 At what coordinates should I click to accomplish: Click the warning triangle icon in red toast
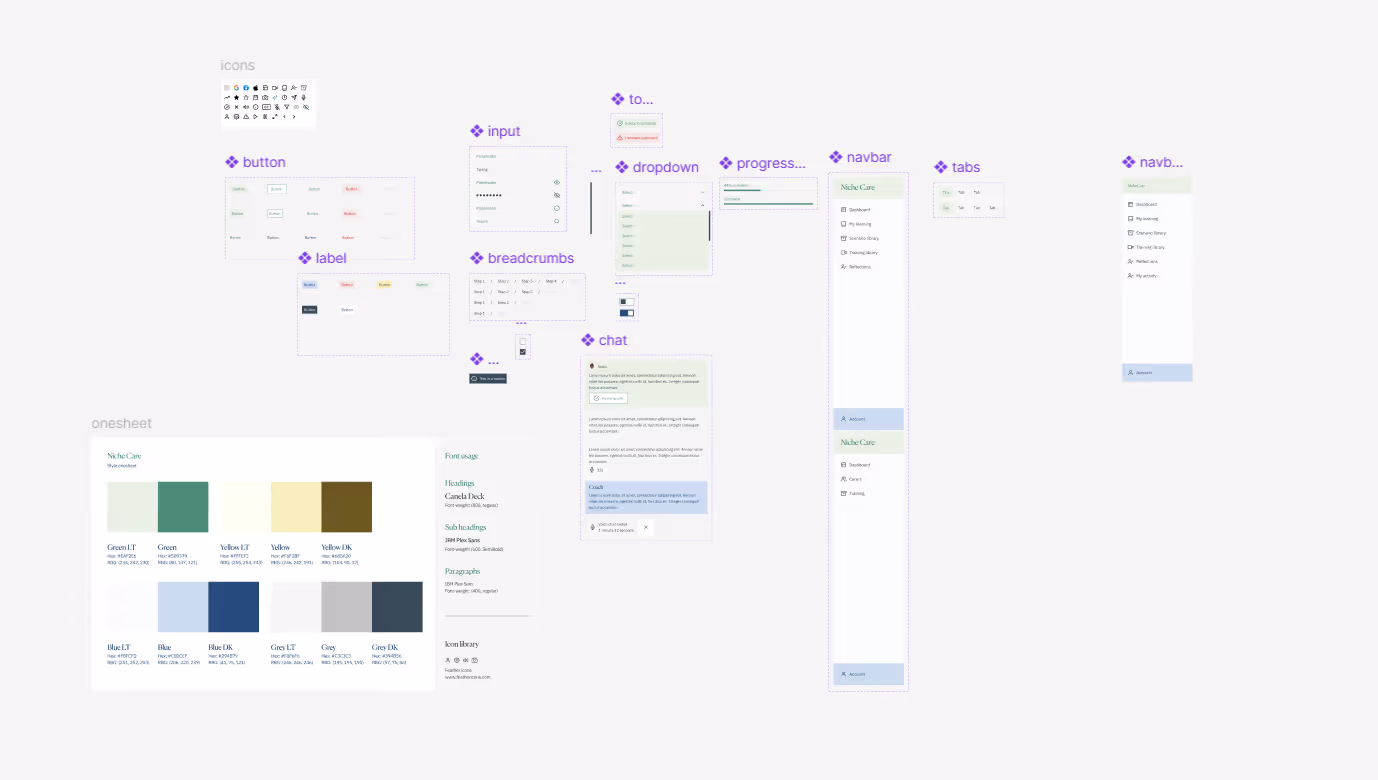pyautogui.click(x=620, y=138)
